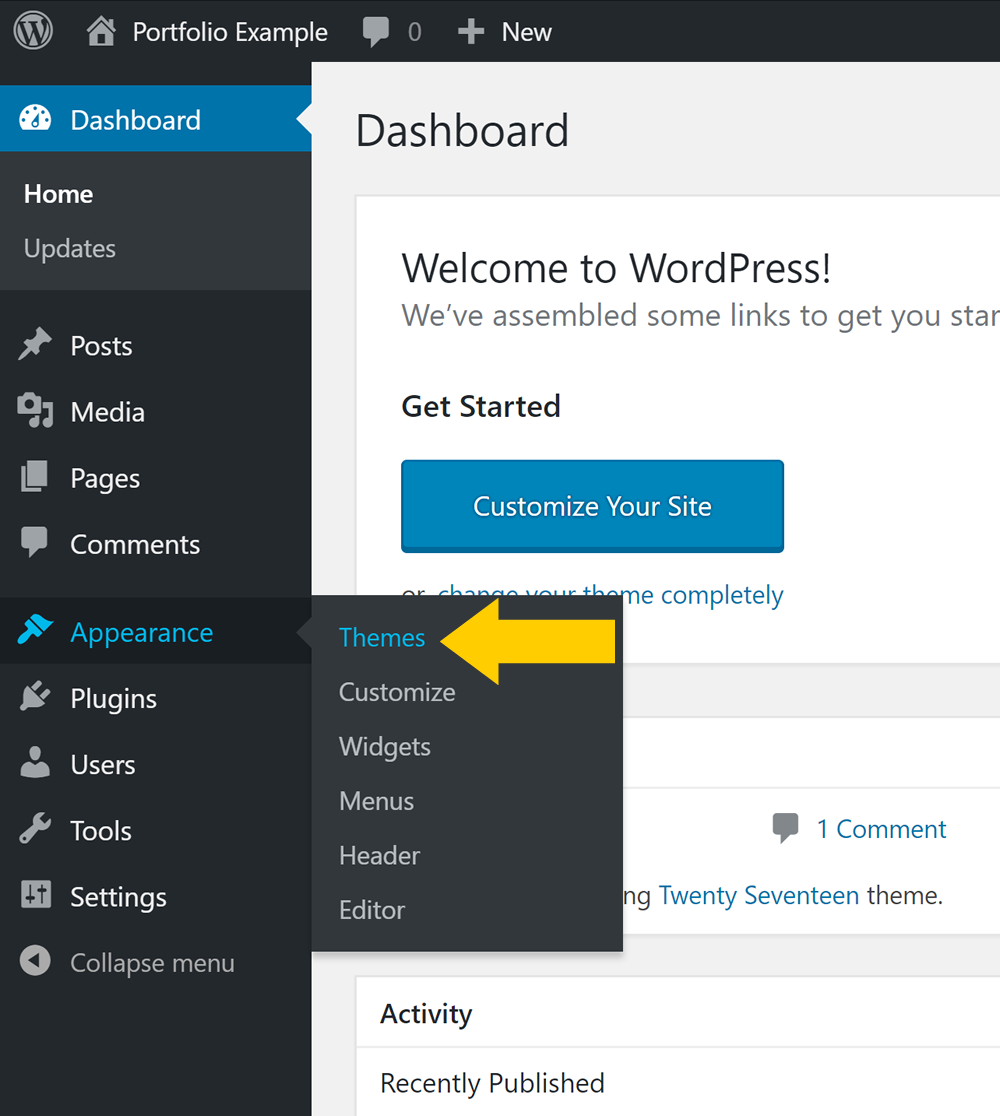Click comment bubble icon beside 1 Comment
Image resolution: width=1000 pixels, height=1116 pixels.
click(785, 828)
